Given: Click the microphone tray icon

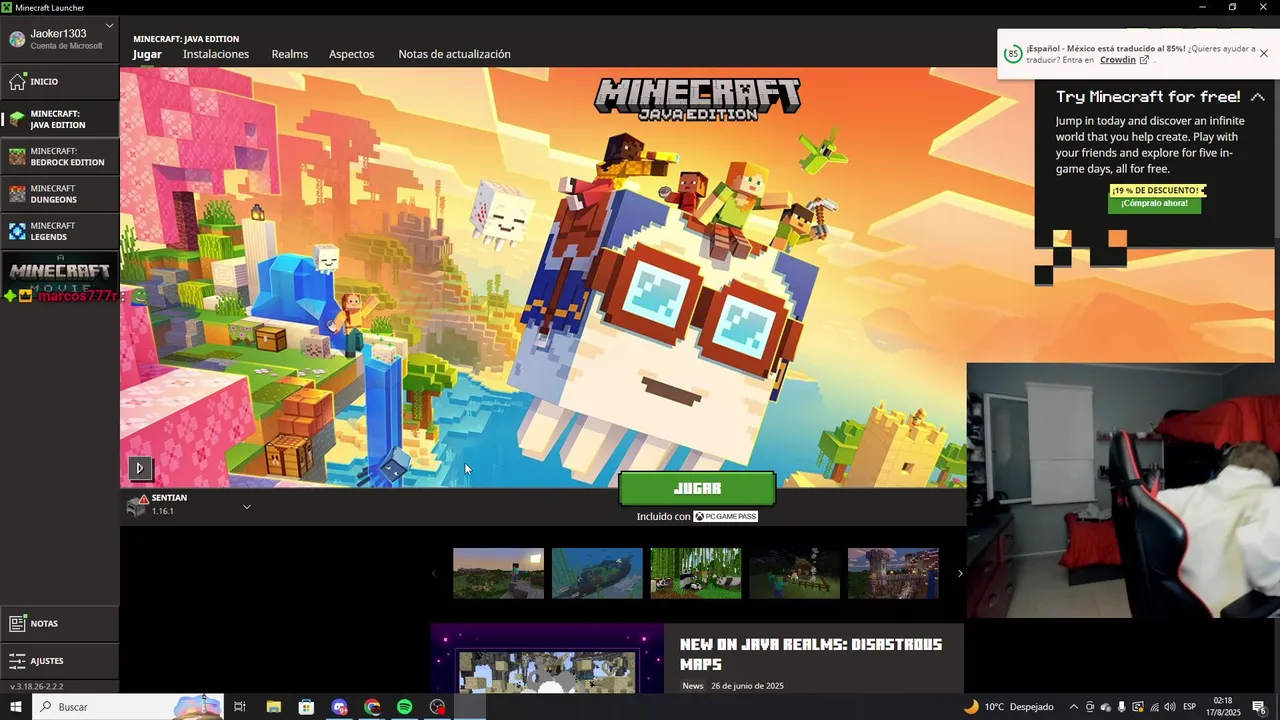Looking at the screenshot, I should (x=1122, y=707).
